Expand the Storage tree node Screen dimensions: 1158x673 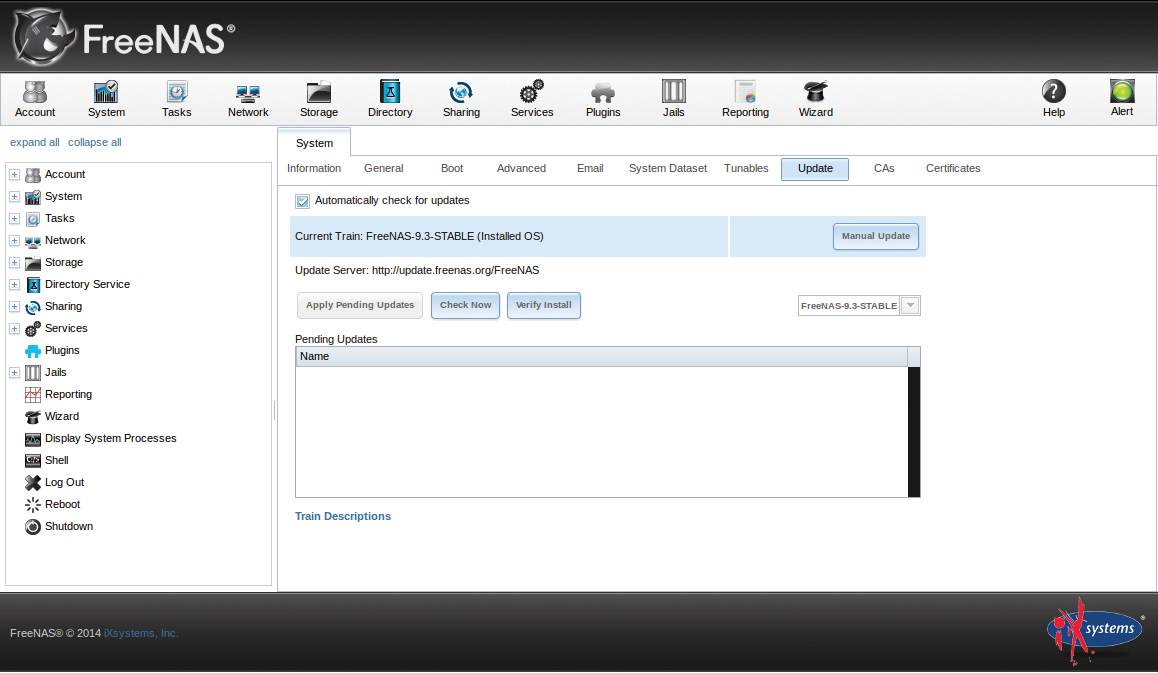click(15, 263)
